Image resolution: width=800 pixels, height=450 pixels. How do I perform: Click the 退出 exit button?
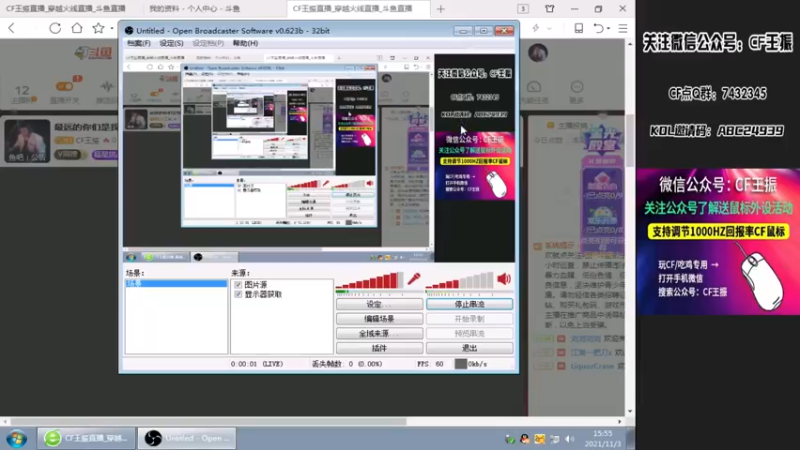pyautogui.click(x=469, y=348)
